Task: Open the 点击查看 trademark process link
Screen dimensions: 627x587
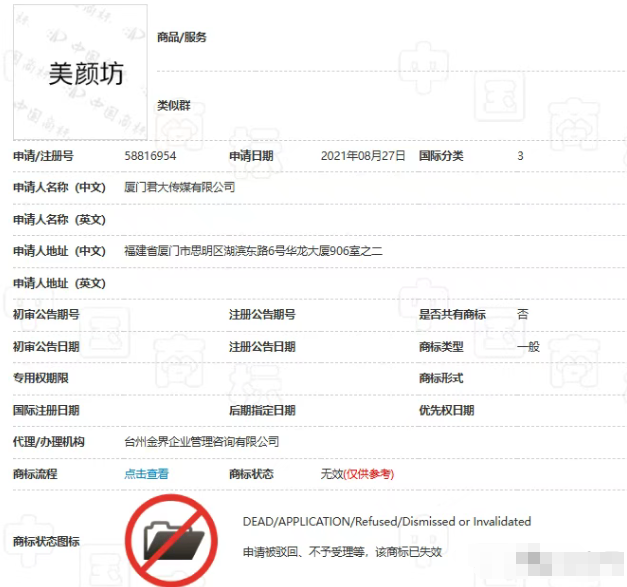Action: (x=146, y=474)
